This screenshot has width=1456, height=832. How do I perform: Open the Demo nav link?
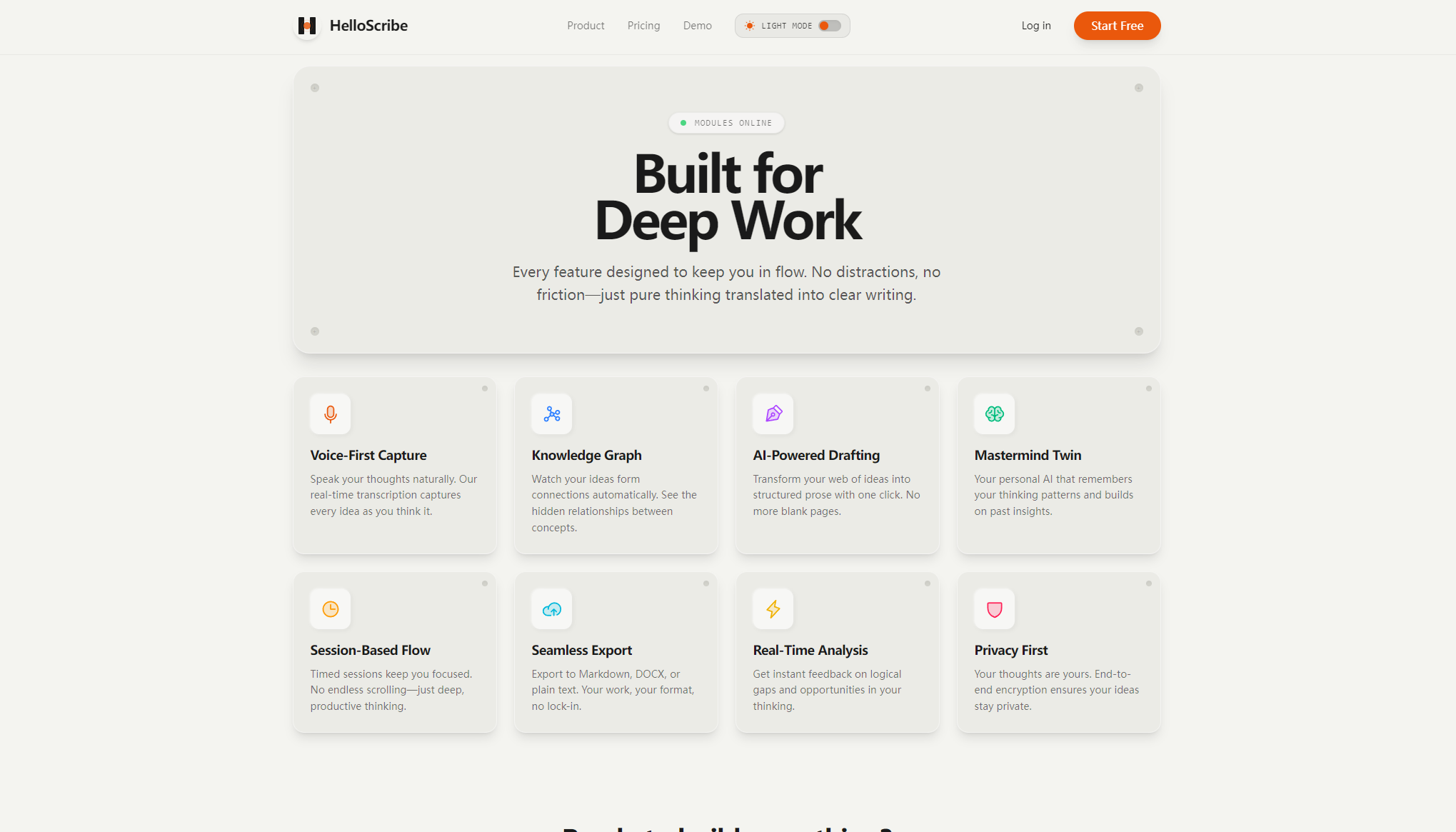pyautogui.click(x=697, y=26)
